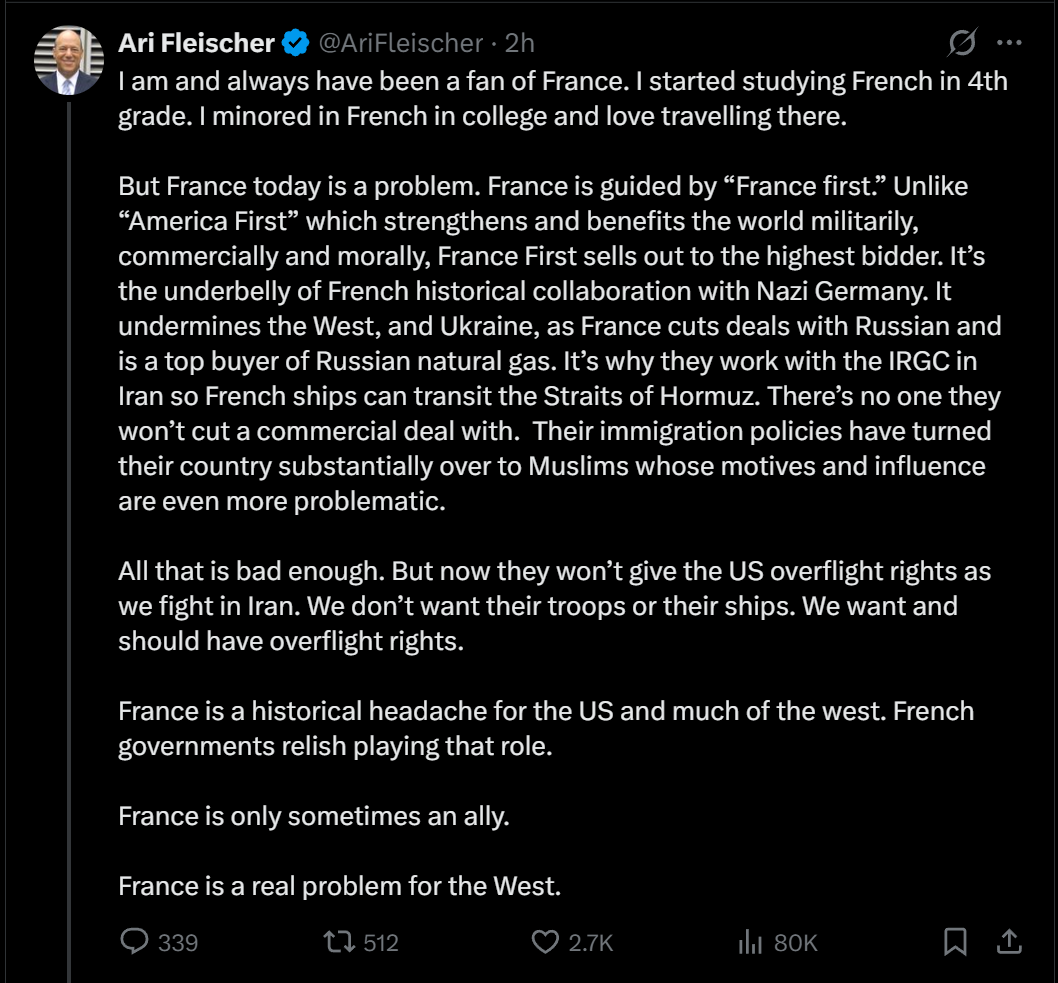
Task: Click the views bar chart icon
Action: point(750,941)
